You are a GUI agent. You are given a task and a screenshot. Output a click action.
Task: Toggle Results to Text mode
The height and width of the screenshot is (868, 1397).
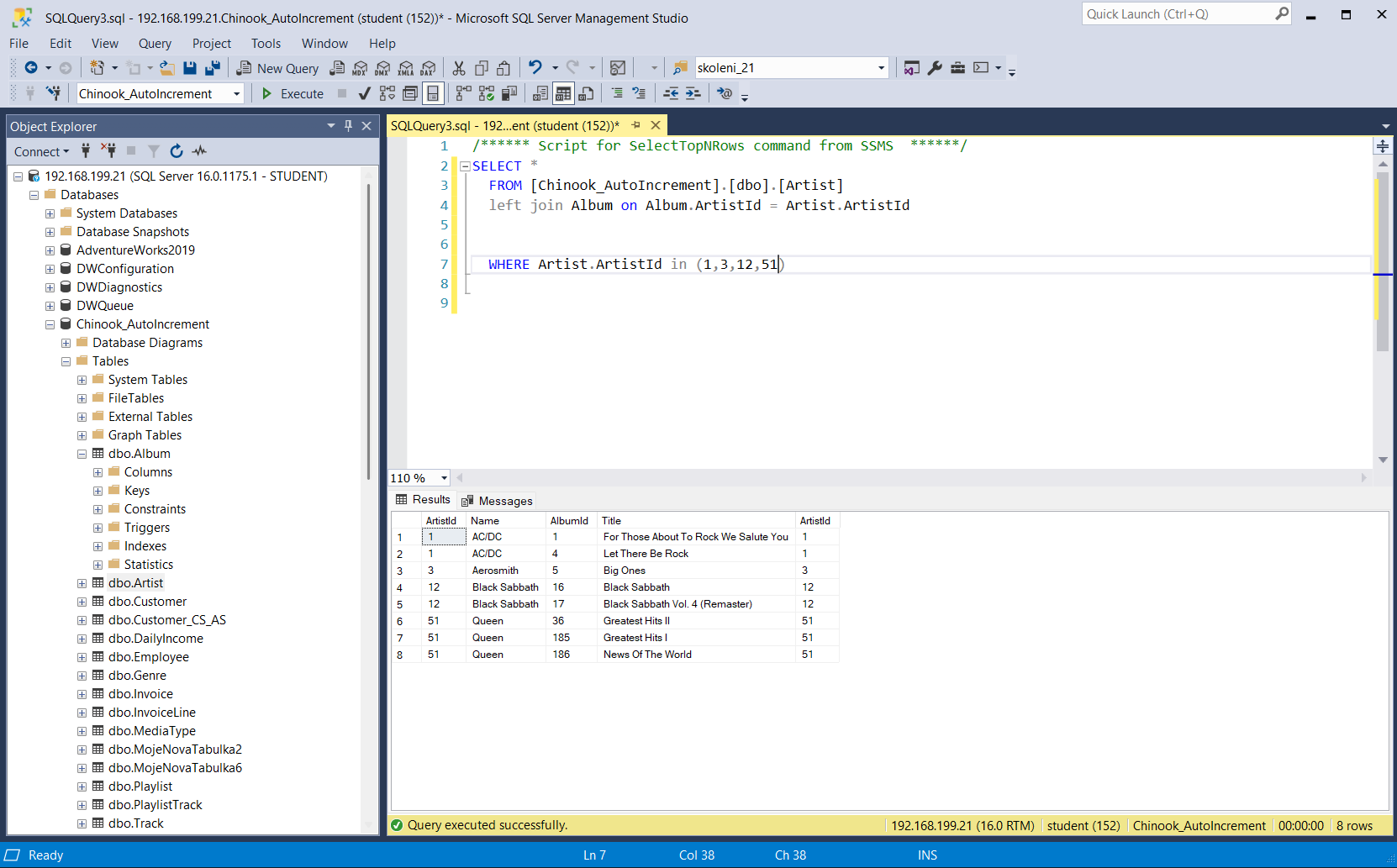point(540,93)
